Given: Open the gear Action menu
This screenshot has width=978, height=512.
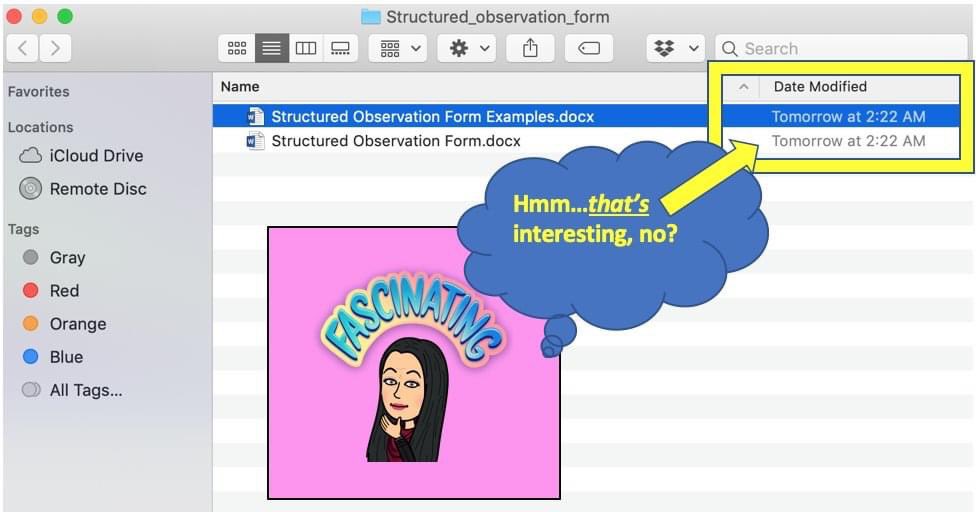Looking at the screenshot, I should 467,48.
